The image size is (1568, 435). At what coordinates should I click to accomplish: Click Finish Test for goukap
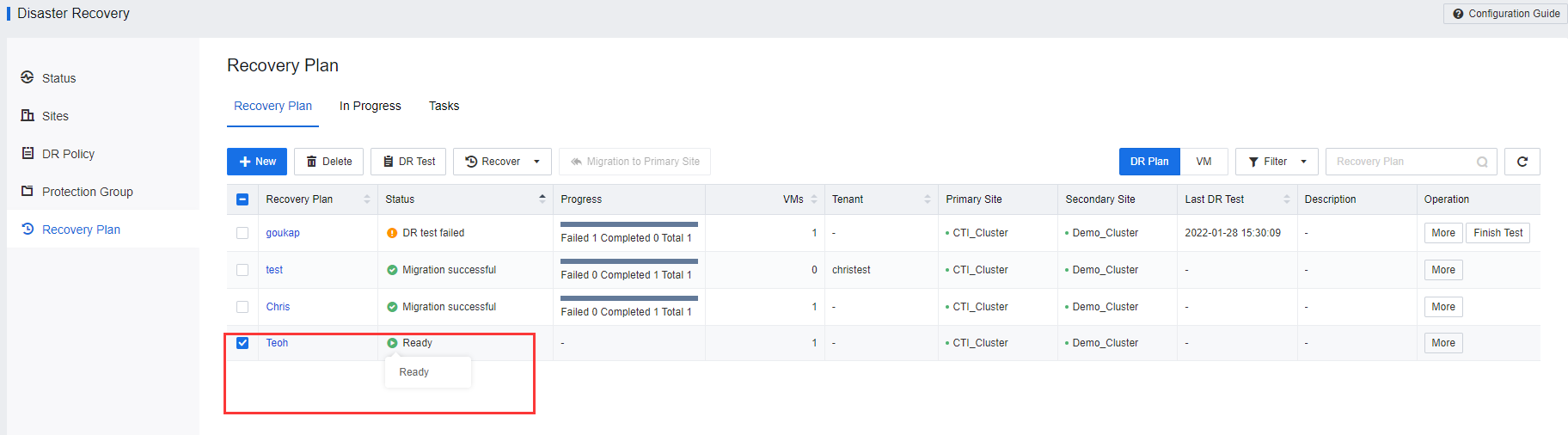(x=1498, y=233)
